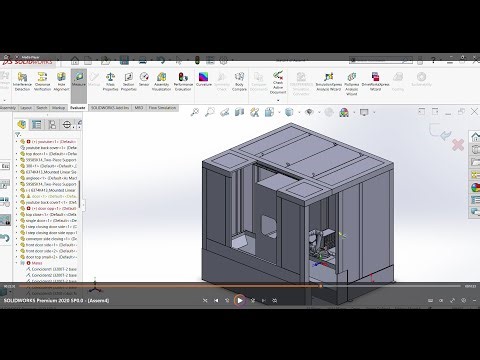Click Zoom to Area magnifier icon

[210, 112]
